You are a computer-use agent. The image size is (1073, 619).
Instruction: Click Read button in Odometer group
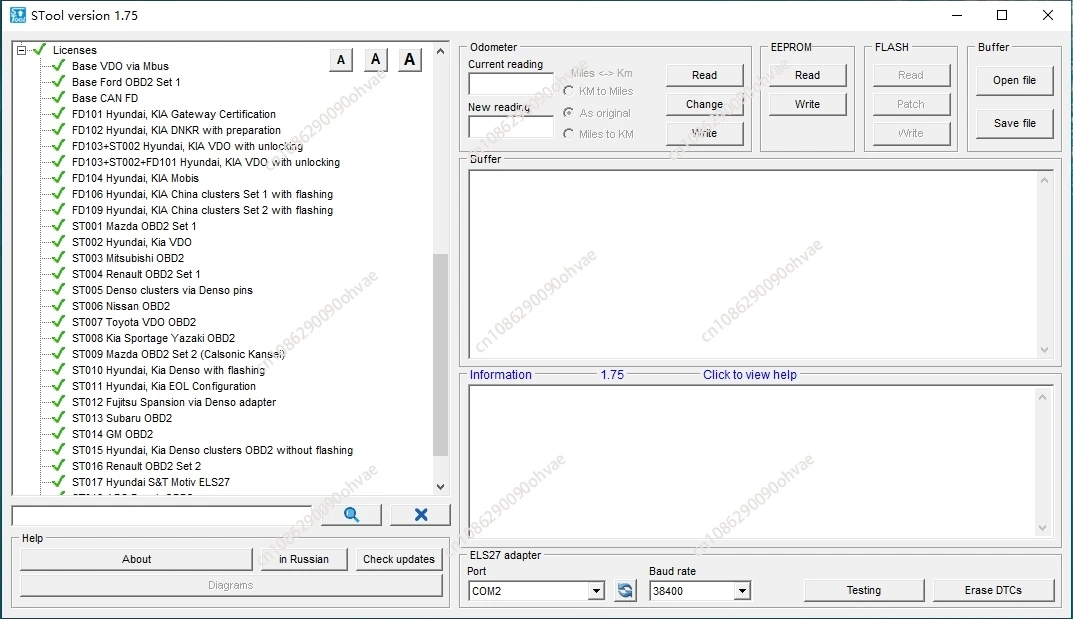pos(704,75)
